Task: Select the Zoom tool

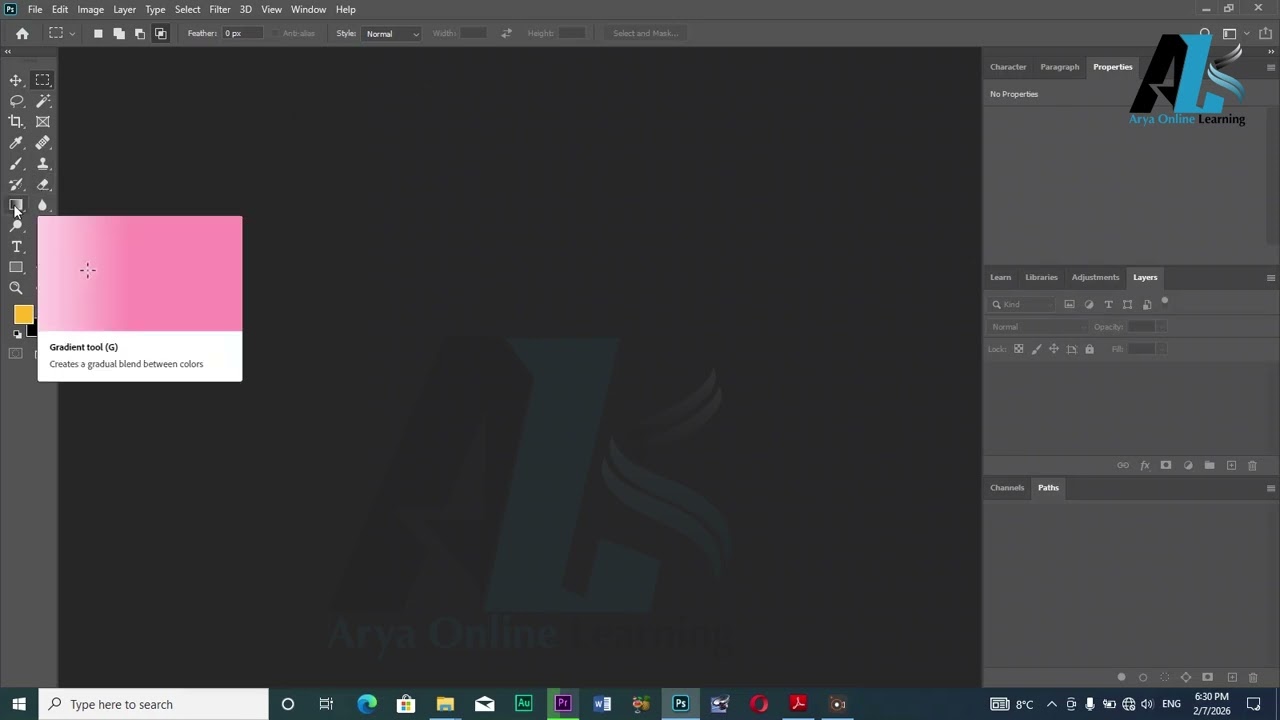Action: 16,288
